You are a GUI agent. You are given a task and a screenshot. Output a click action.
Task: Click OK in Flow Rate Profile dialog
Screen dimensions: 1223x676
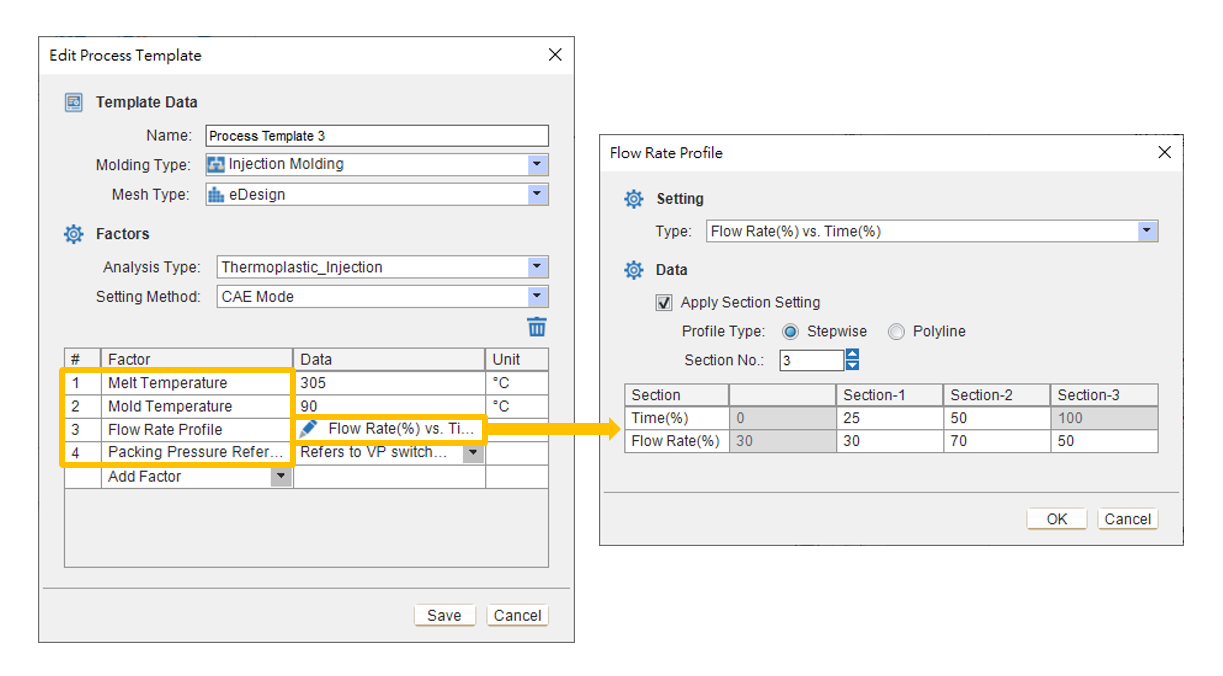coord(1057,519)
